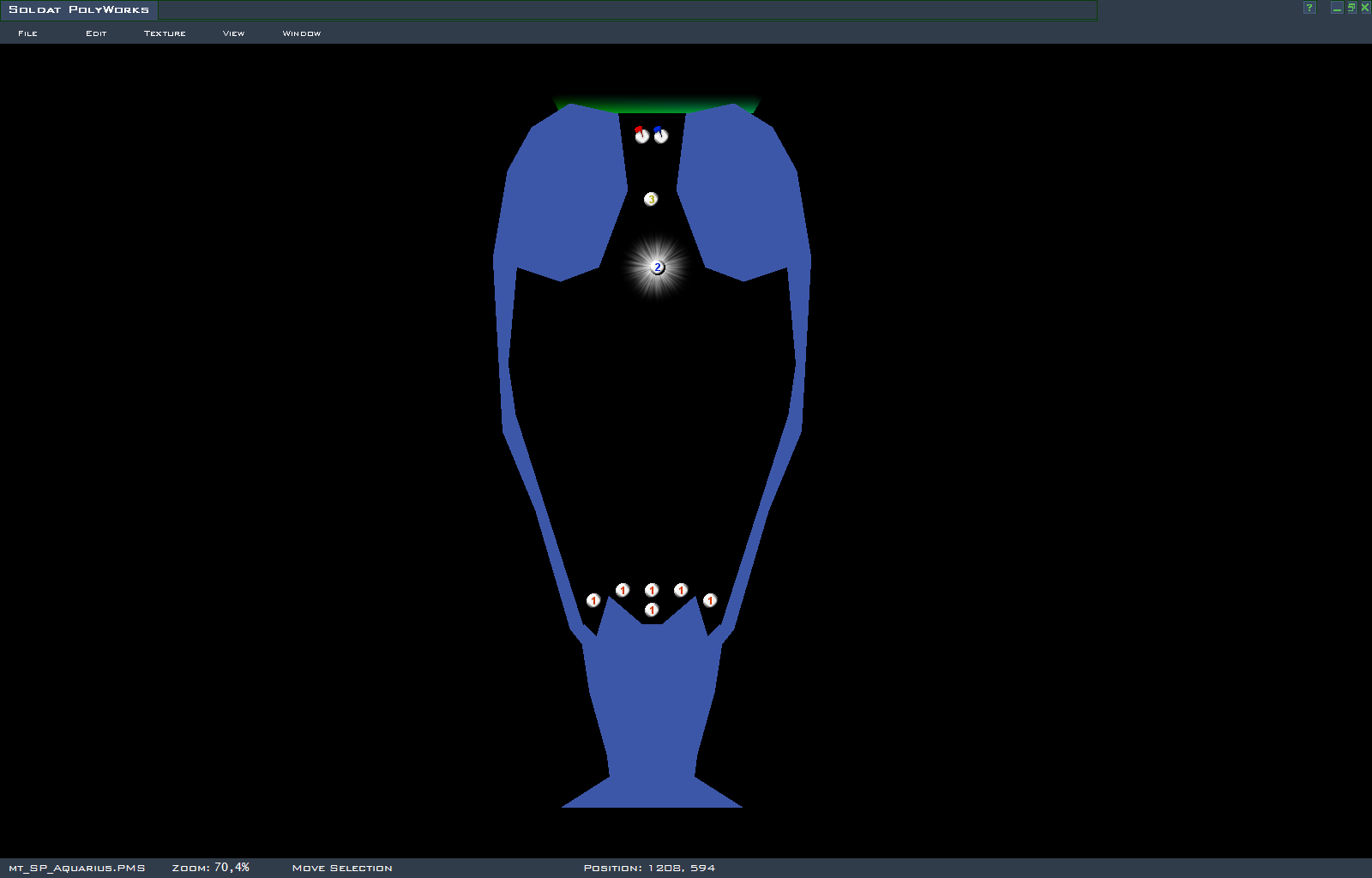Image resolution: width=1372 pixels, height=878 pixels.
Task: Open the Edit menu
Action: (96, 33)
